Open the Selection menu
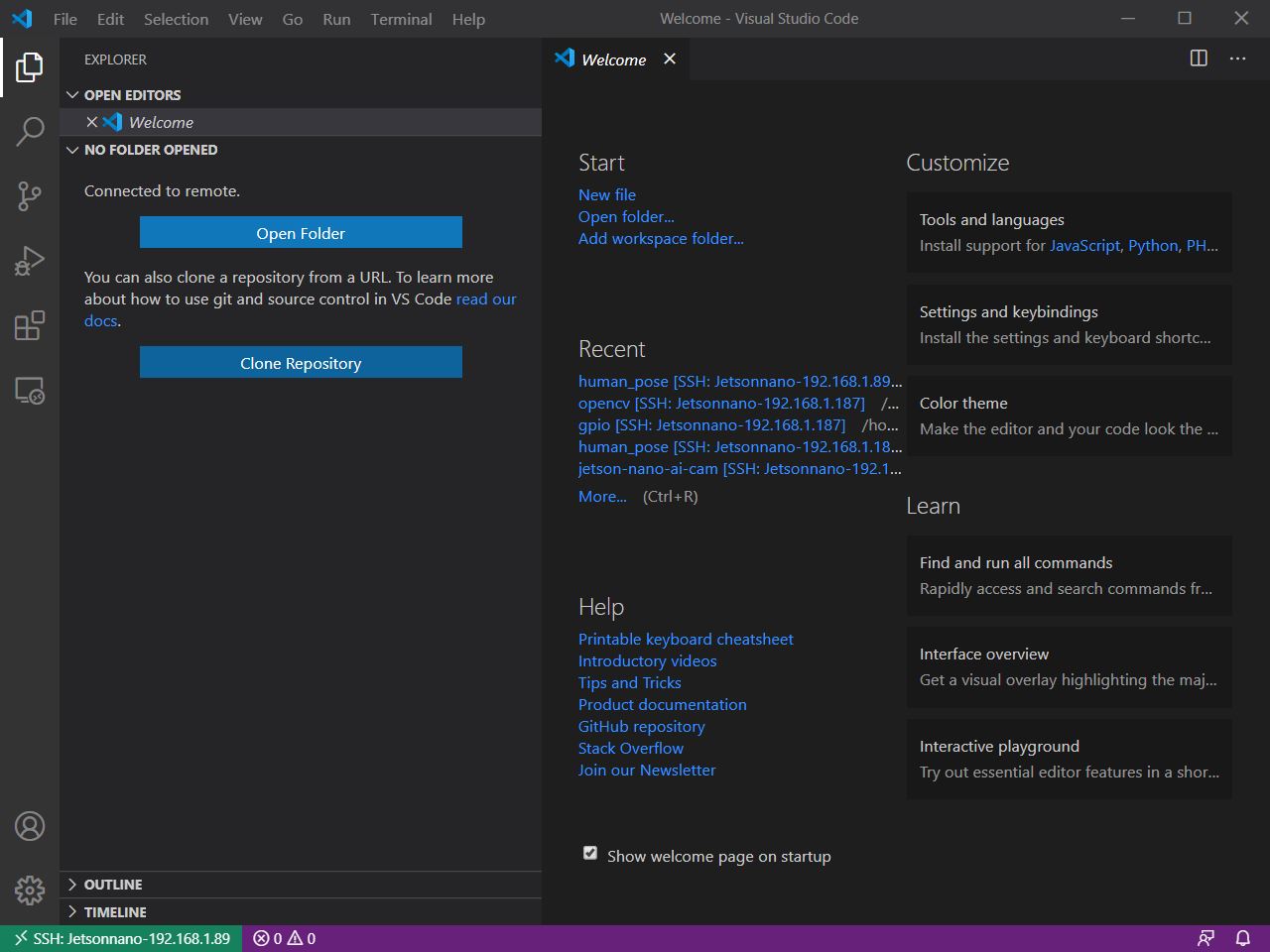The image size is (1270, 952). tap(176, 19)
